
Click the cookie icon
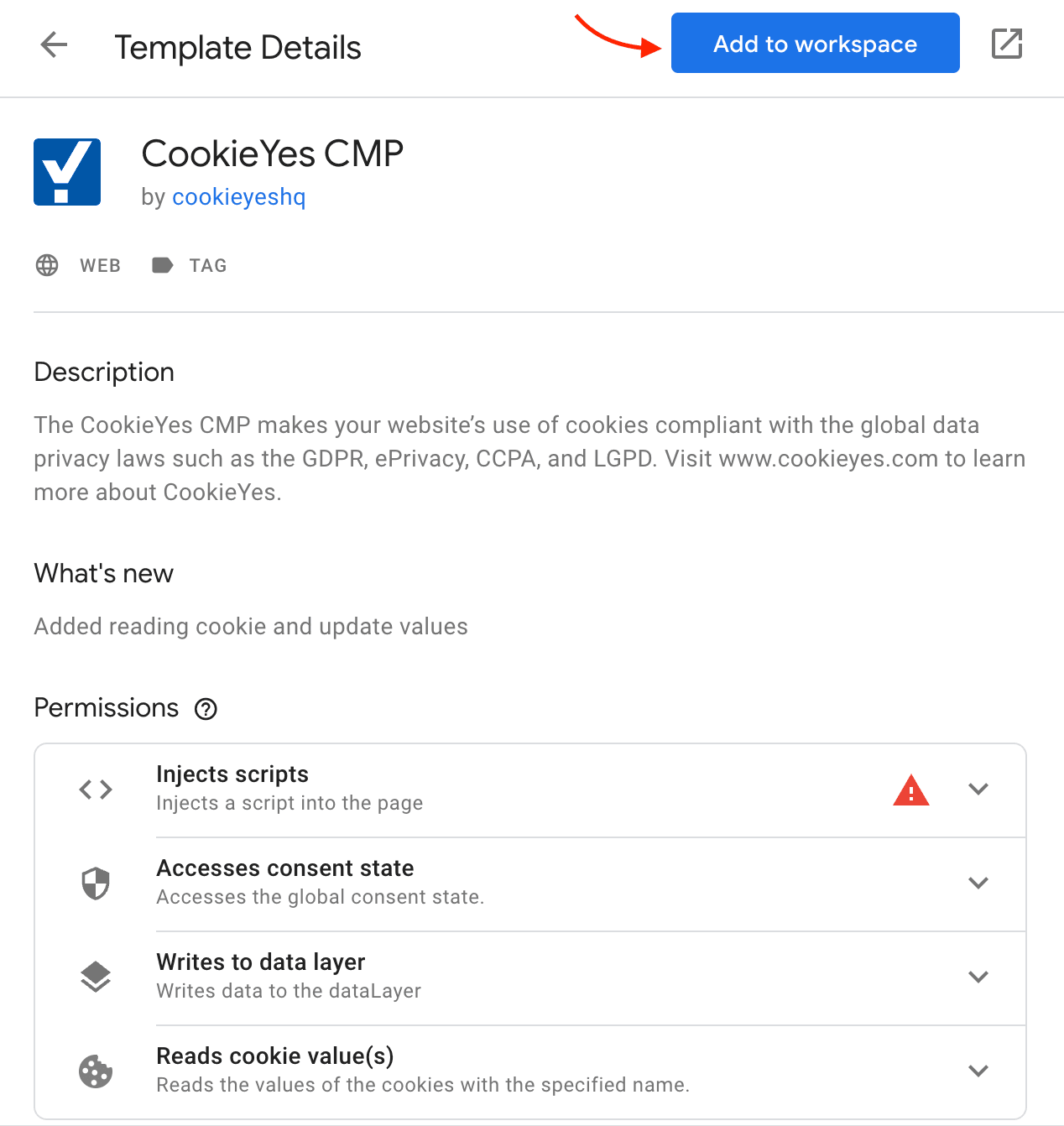pos(96,1071)
